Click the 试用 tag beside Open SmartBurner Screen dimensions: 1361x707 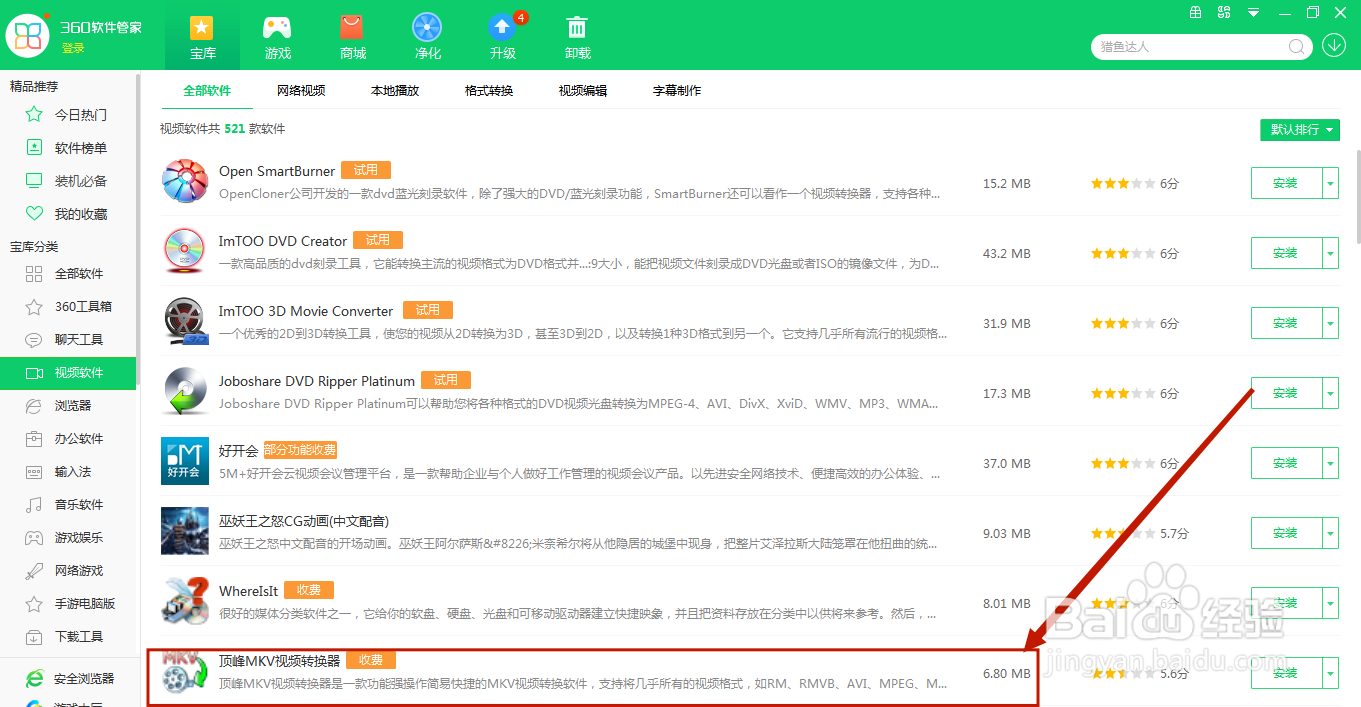(366, 170)
